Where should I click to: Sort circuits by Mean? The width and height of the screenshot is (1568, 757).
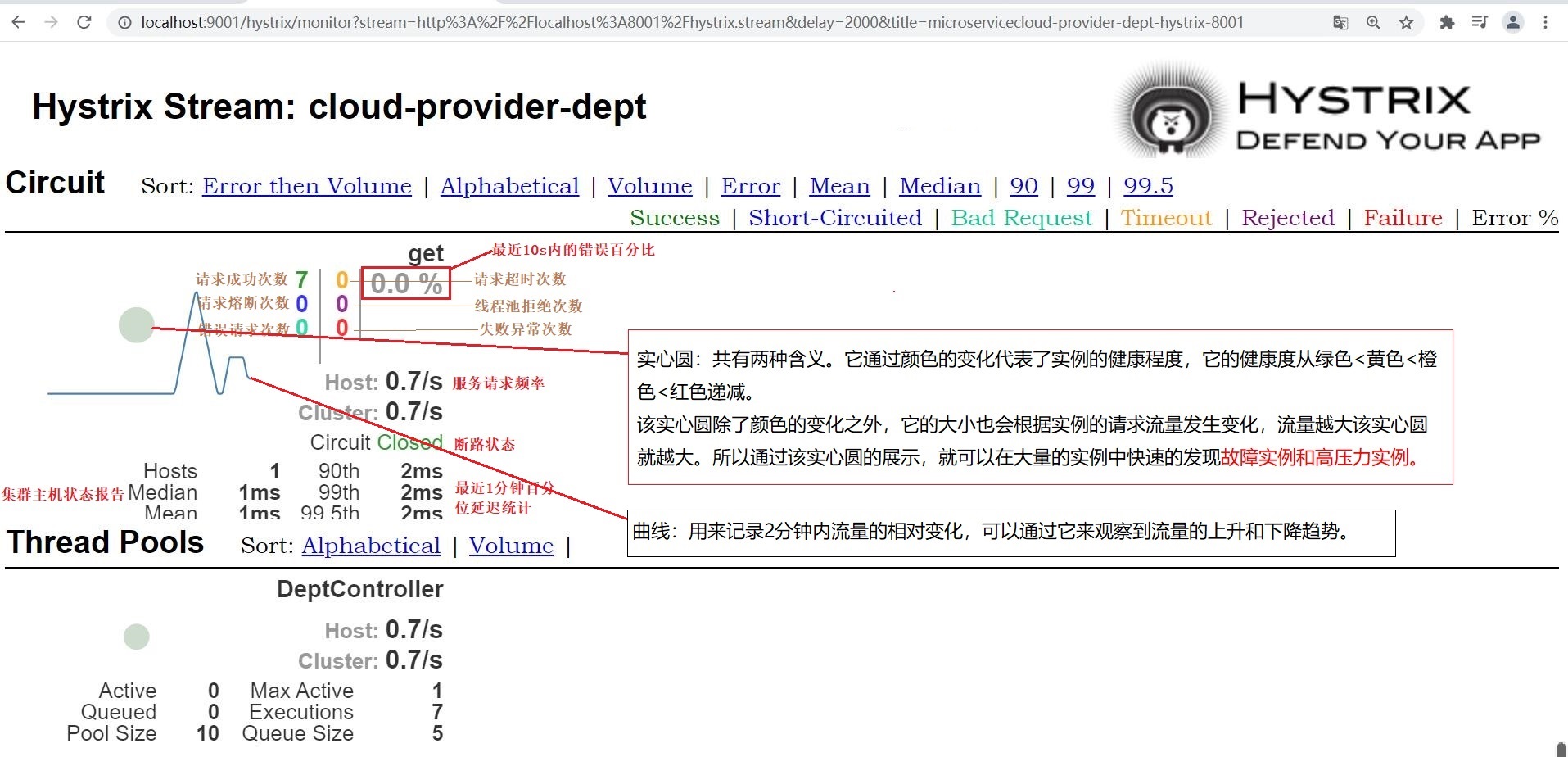coord(840,186)
